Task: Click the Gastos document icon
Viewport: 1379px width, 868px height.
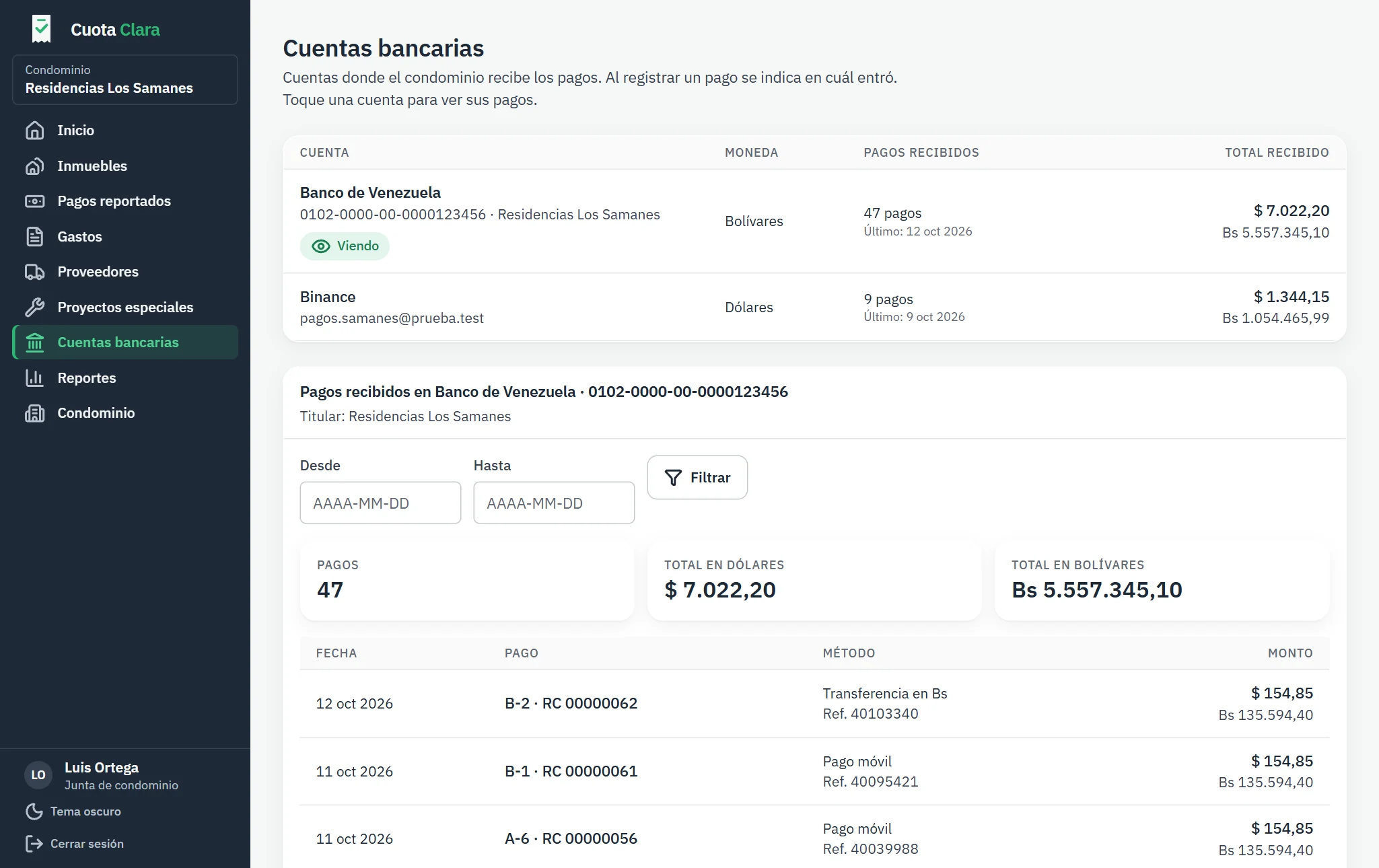Action: pos(34,237)
